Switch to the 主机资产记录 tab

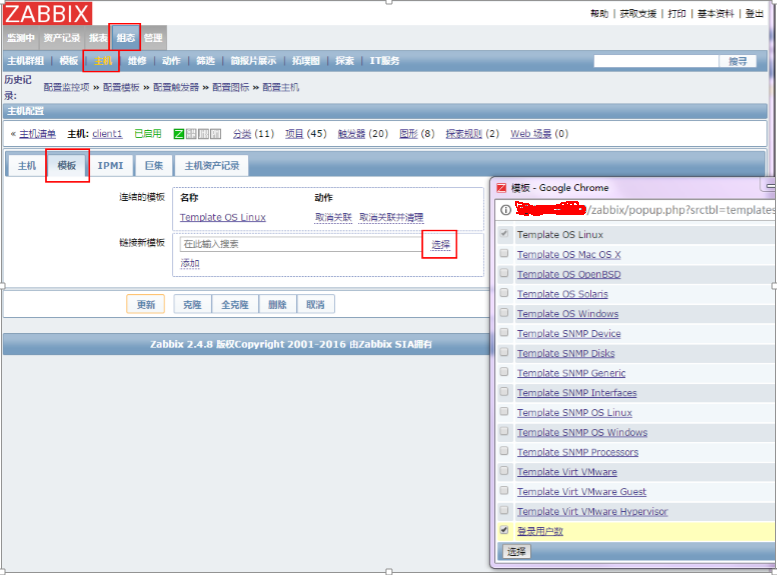click(x=212, y=166)
